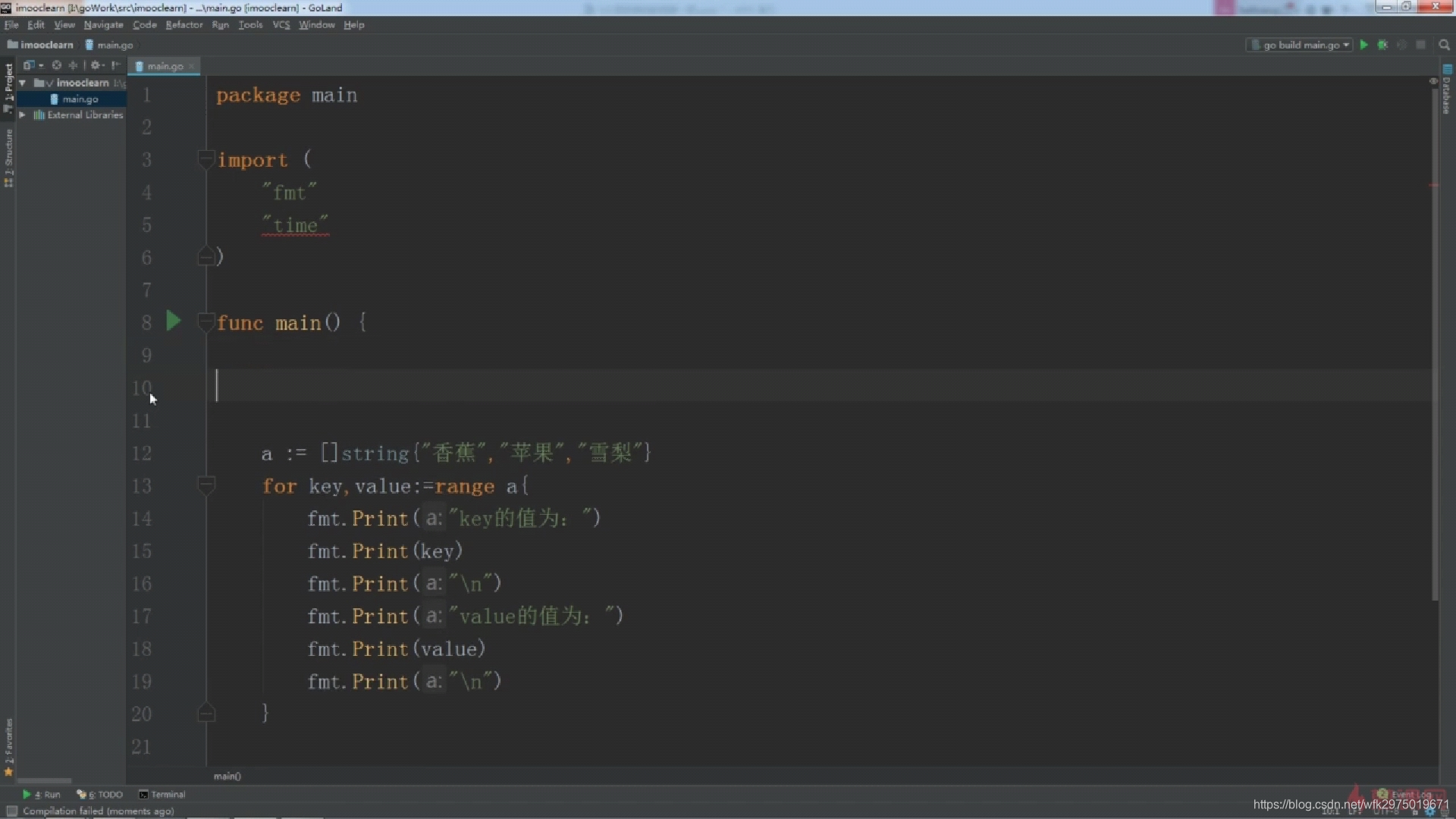Image resolution: width=1456 pixels, height=819 pixels.
Task: Click the range keyword on line 13
Action: click(464, 486)
